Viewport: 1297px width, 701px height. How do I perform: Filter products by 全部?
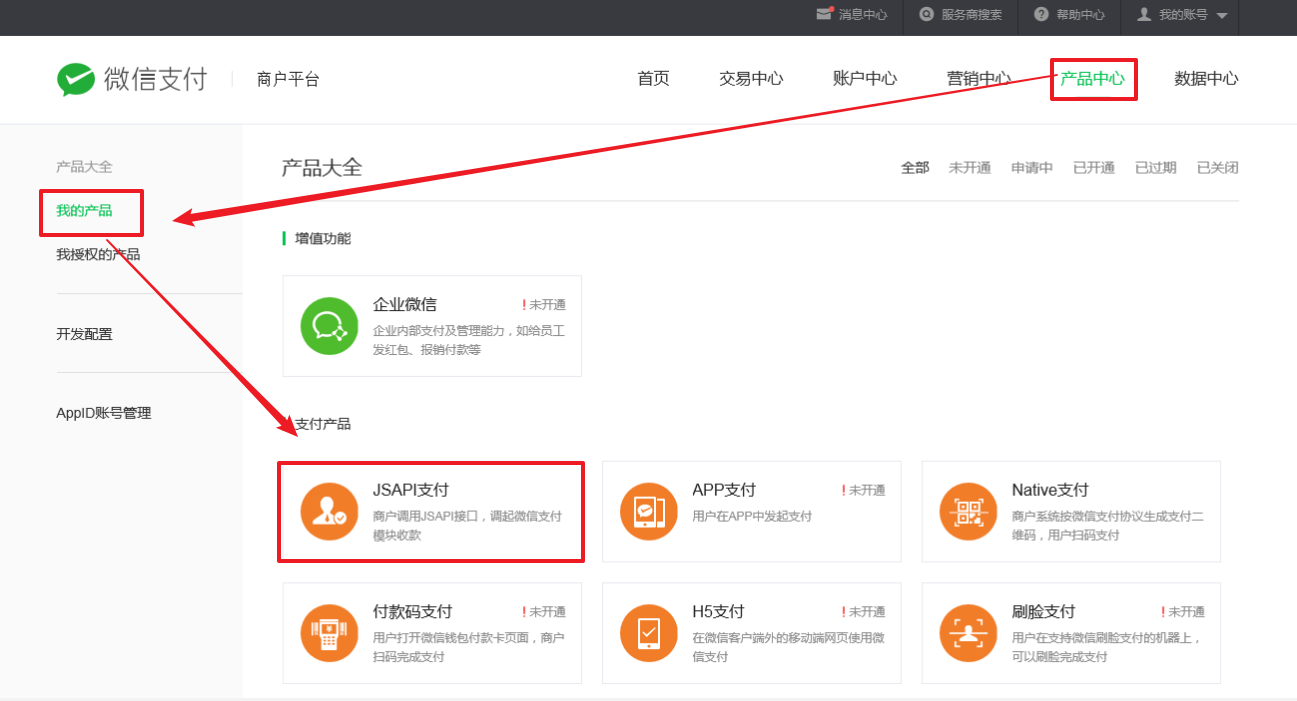click(x=915, y=168)
